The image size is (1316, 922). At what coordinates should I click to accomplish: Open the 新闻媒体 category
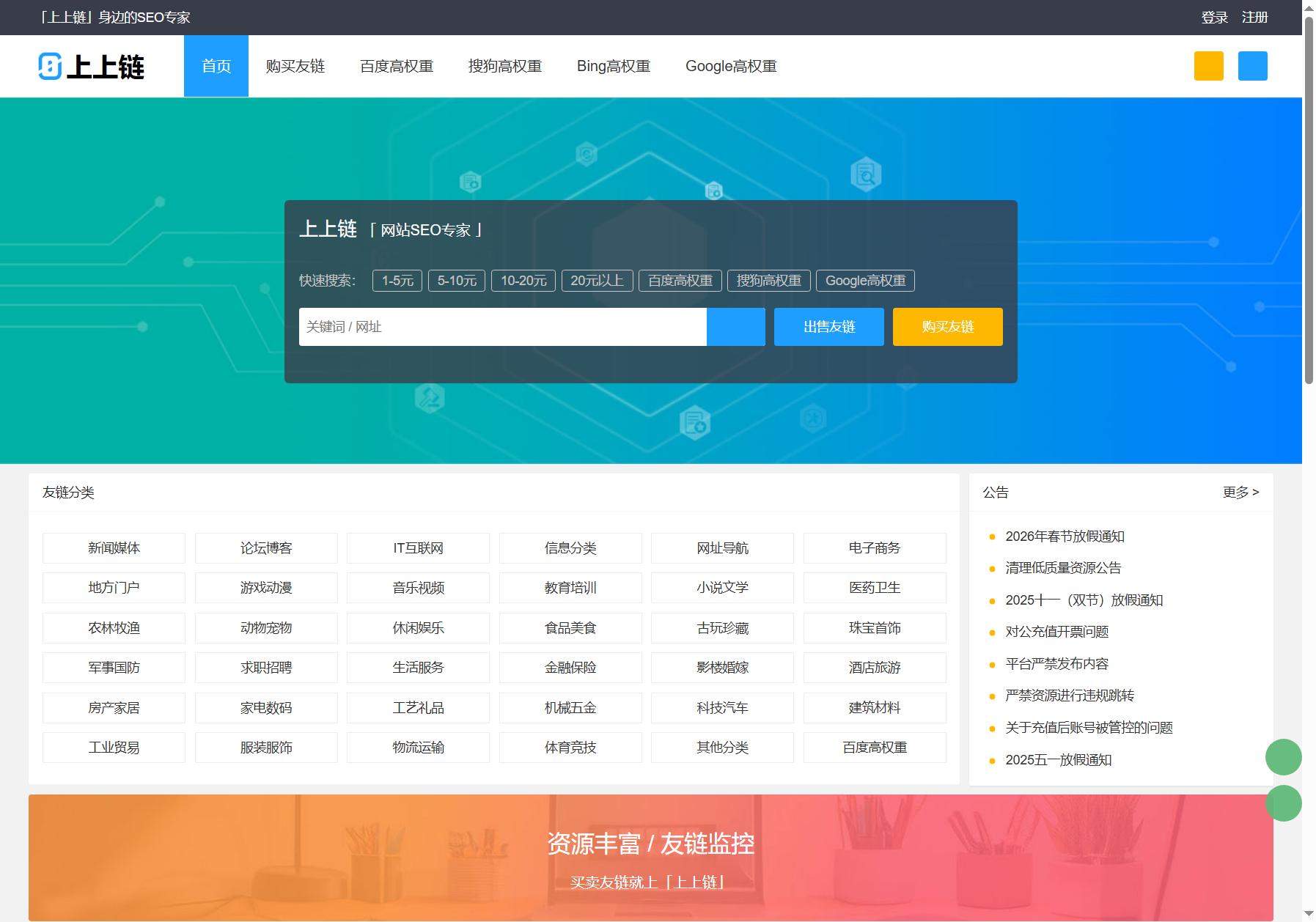114,548
